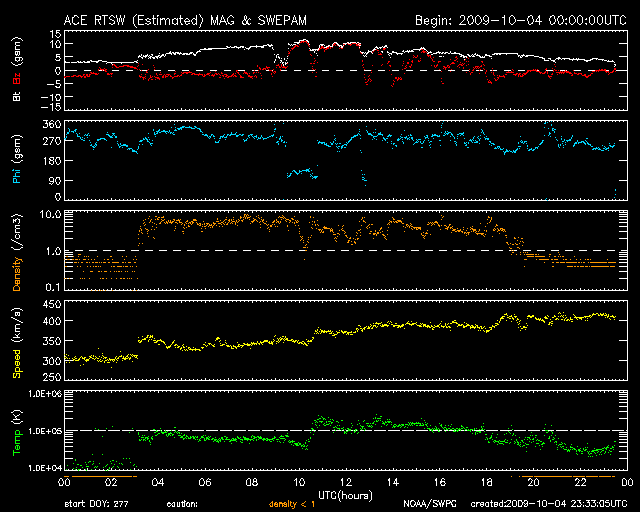Image resolution: width=640 pixels, height=512 pixels.
Task: Click the "1.0E+04" tick on Temp axis
Action: tap(45, 468)
